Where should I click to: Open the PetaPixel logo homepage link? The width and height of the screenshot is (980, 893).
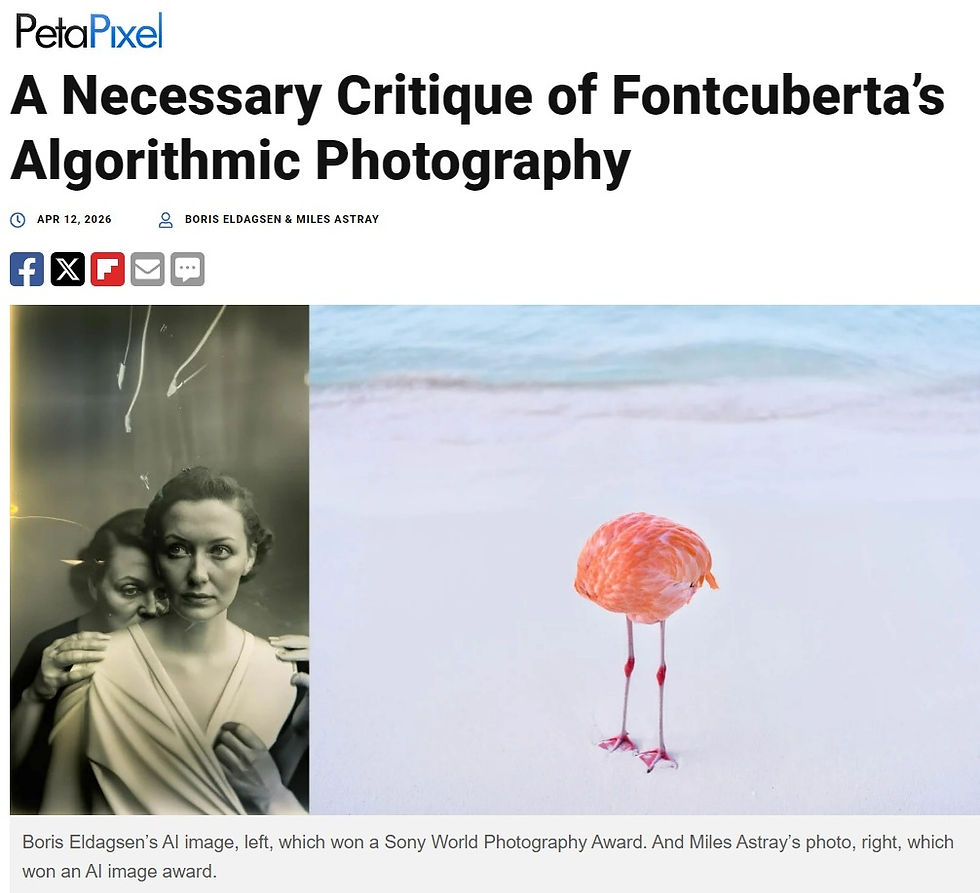pyautogui.click(x=89, y=31)
